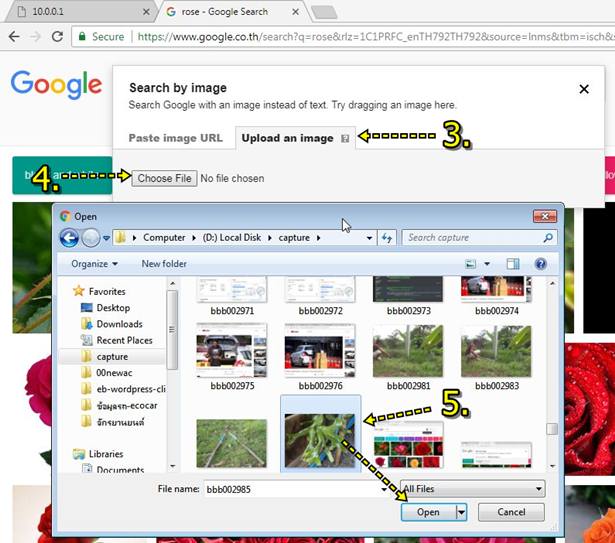This screenshot has height=543, width=615.
Task: Select Libraries in navigation pane
Action: [x=98, y=454]
